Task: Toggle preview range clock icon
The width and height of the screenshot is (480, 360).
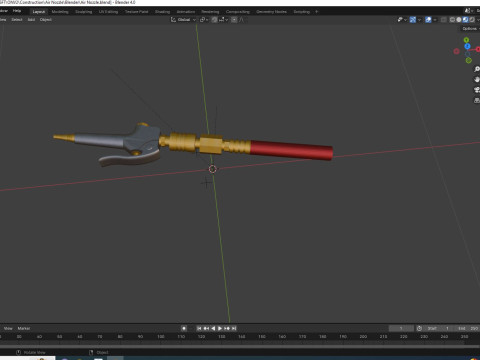Action: [419, 328]
